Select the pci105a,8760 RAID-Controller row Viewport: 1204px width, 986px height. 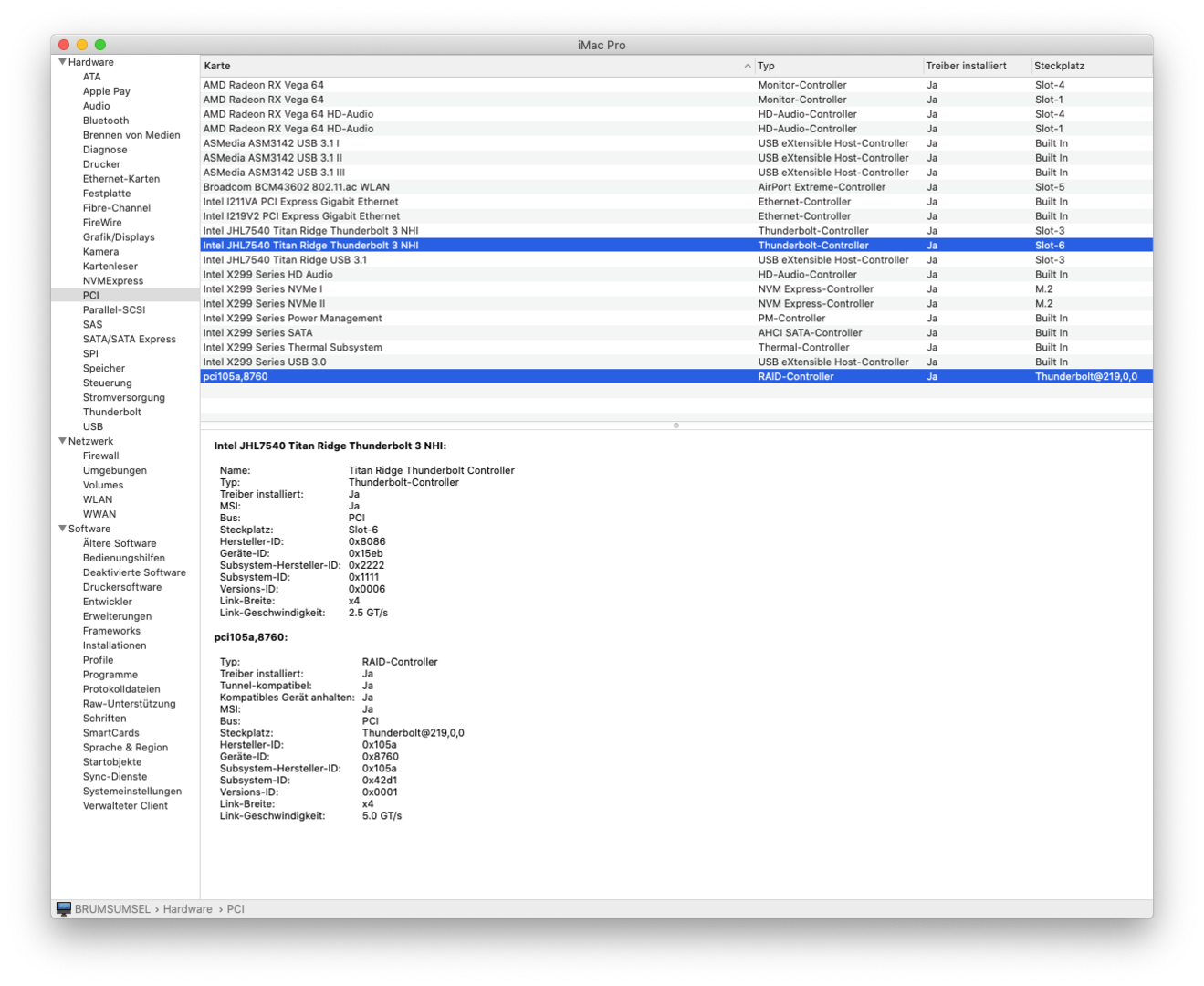tap(676, 377)
